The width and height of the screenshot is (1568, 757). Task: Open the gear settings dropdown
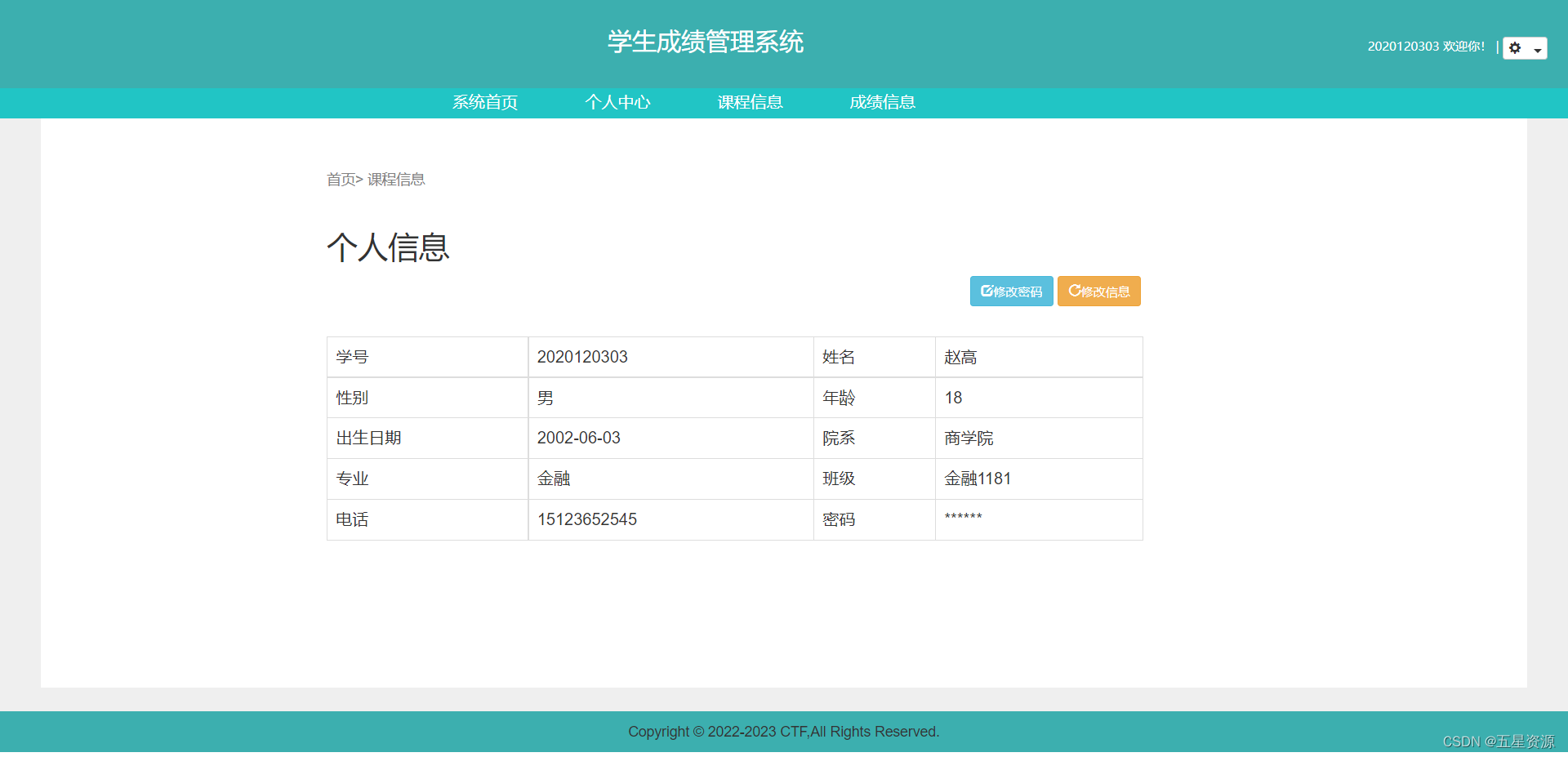[1525, 48]
